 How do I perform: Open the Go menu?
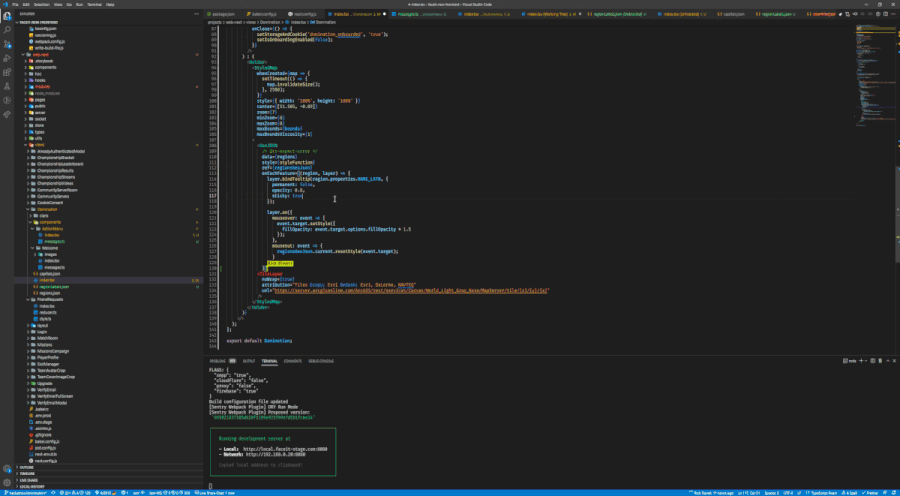[69, 4]
